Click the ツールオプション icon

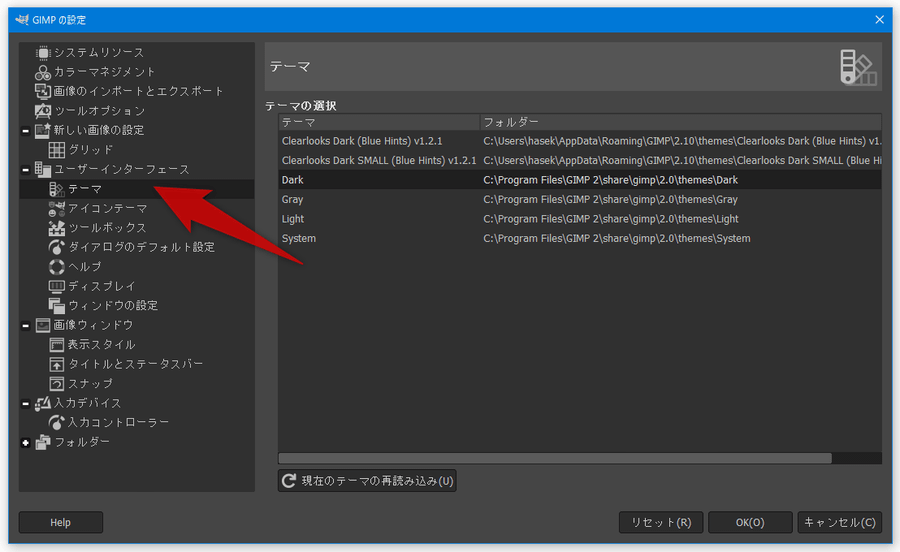[x=43, y=111]
